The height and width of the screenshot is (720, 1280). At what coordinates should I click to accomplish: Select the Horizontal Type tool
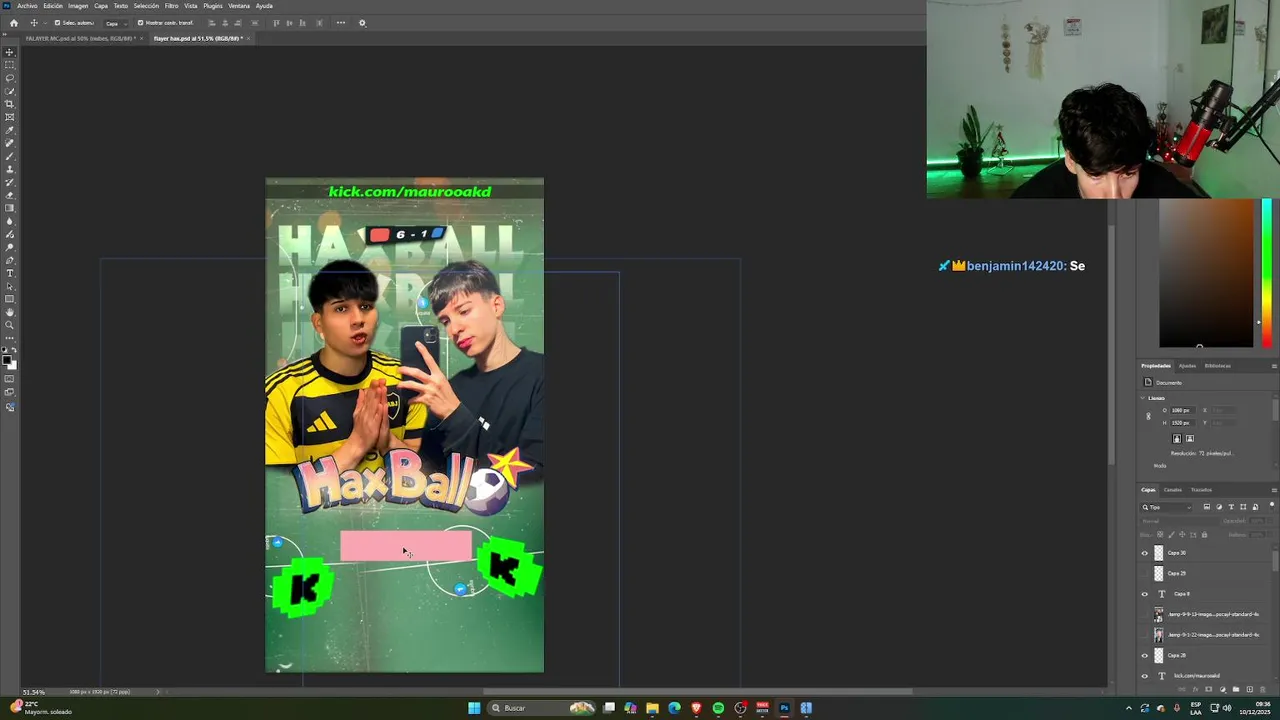point(10,273)
